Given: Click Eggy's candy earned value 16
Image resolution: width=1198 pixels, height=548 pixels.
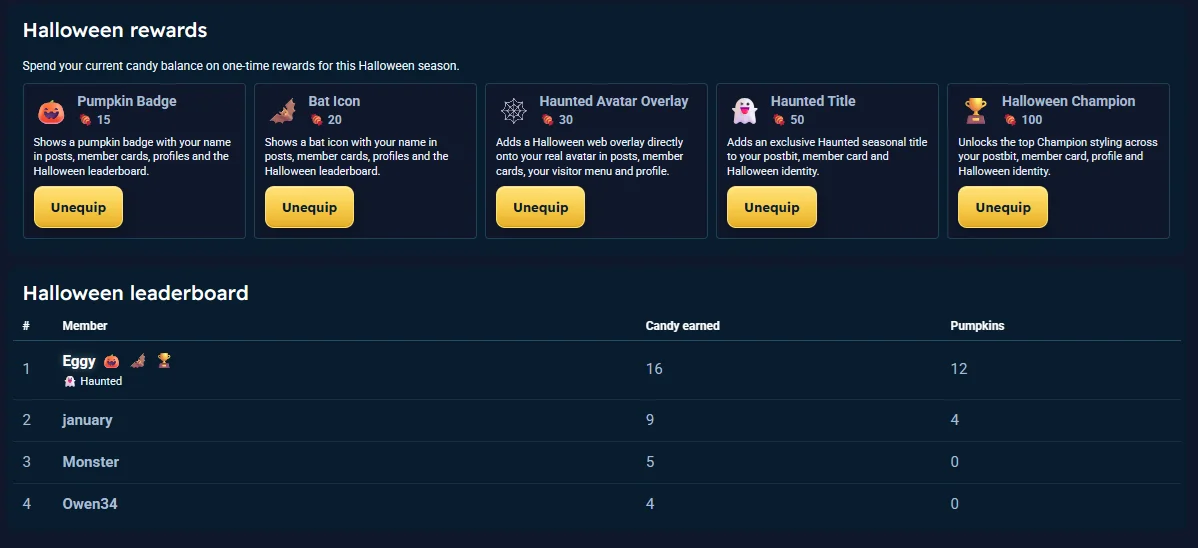Looking at the screenshot, I should (654, 369).
